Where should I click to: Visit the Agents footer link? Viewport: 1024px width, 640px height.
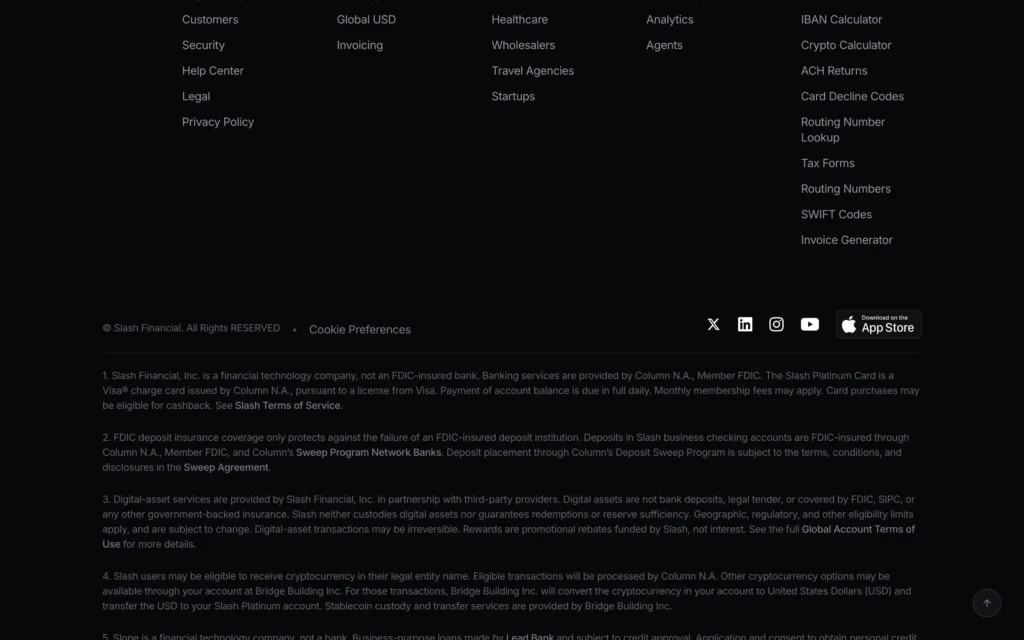click(x=664, y=45)
